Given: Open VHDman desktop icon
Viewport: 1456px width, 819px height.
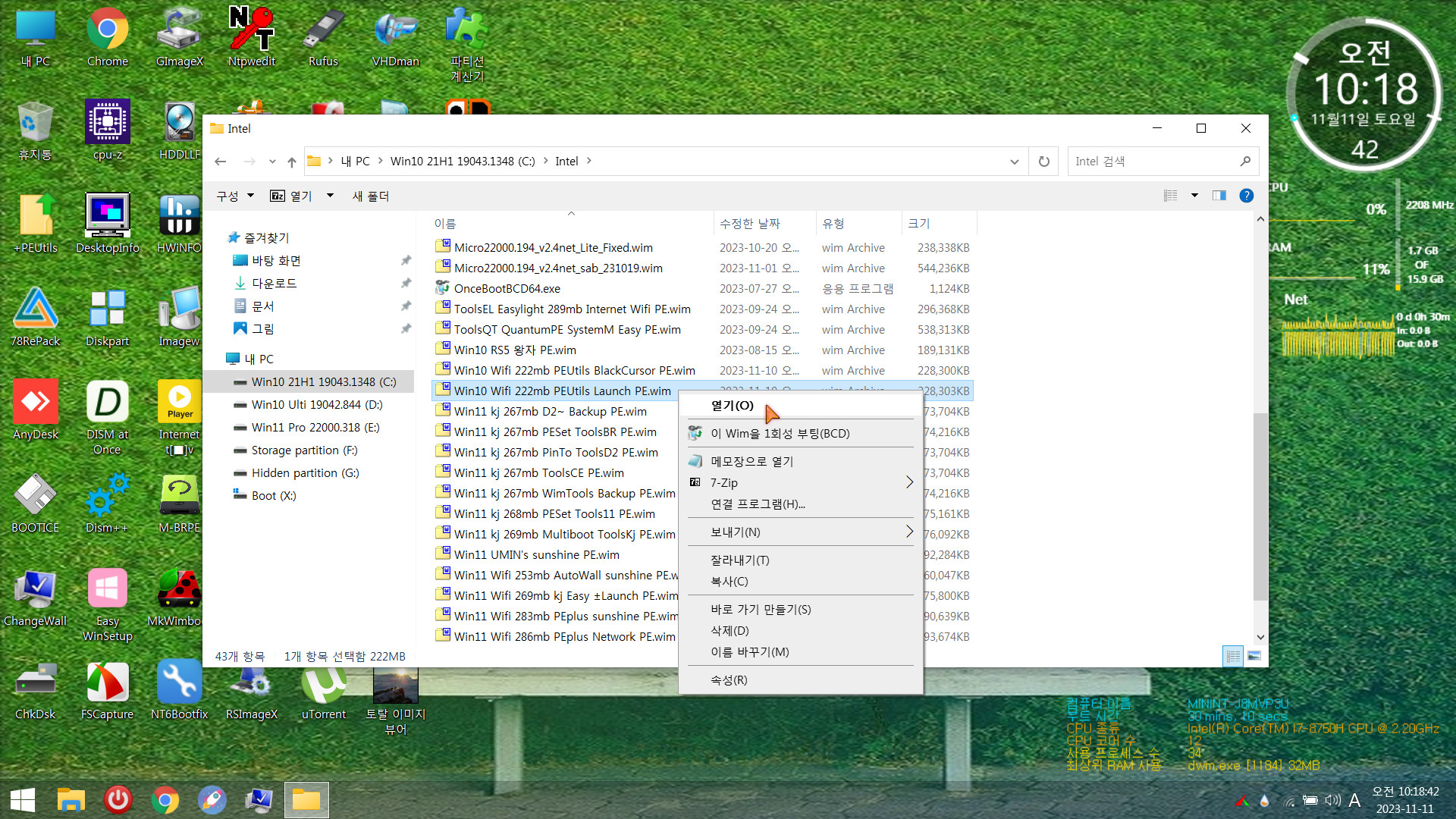Looking at the screenshot, I should pyautogui.click(x=395, y=38).
